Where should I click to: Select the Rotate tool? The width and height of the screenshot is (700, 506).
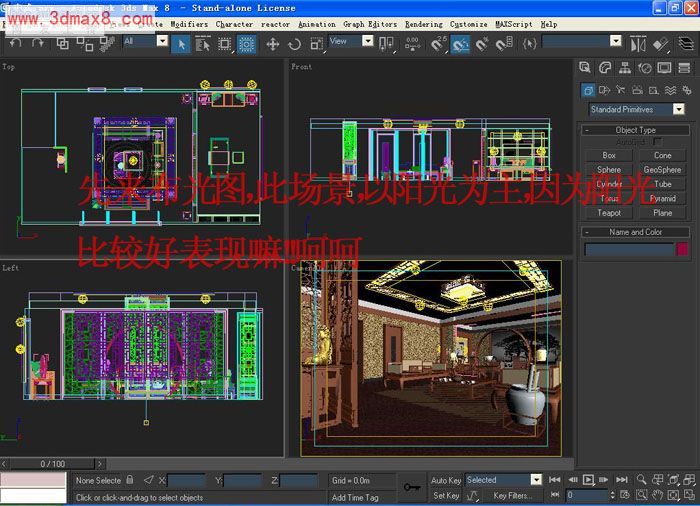(294, 44)
